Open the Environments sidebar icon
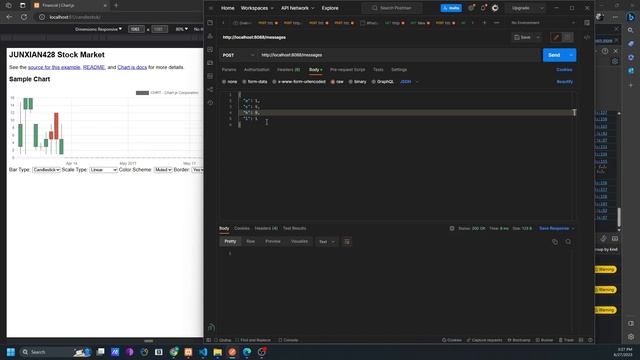Viewport: 640px width, 360px height. pyautogui.click(x=210, y=50)
